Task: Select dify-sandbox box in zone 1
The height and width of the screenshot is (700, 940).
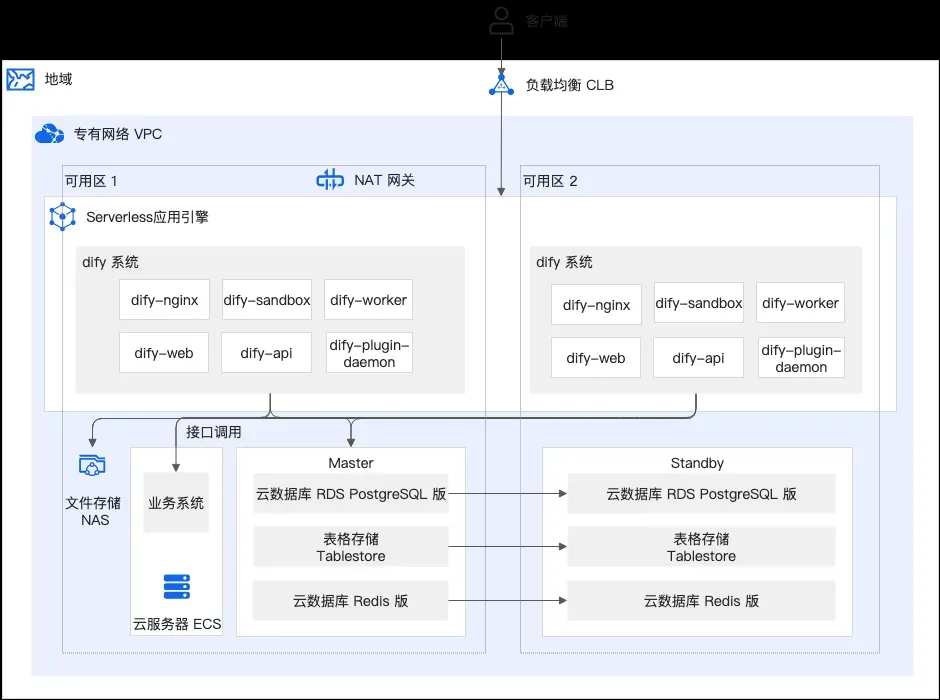Action: coord(267,300)
